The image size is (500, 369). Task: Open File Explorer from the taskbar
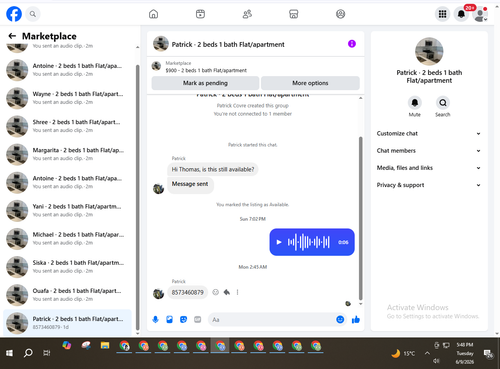(x=105, y=346)
